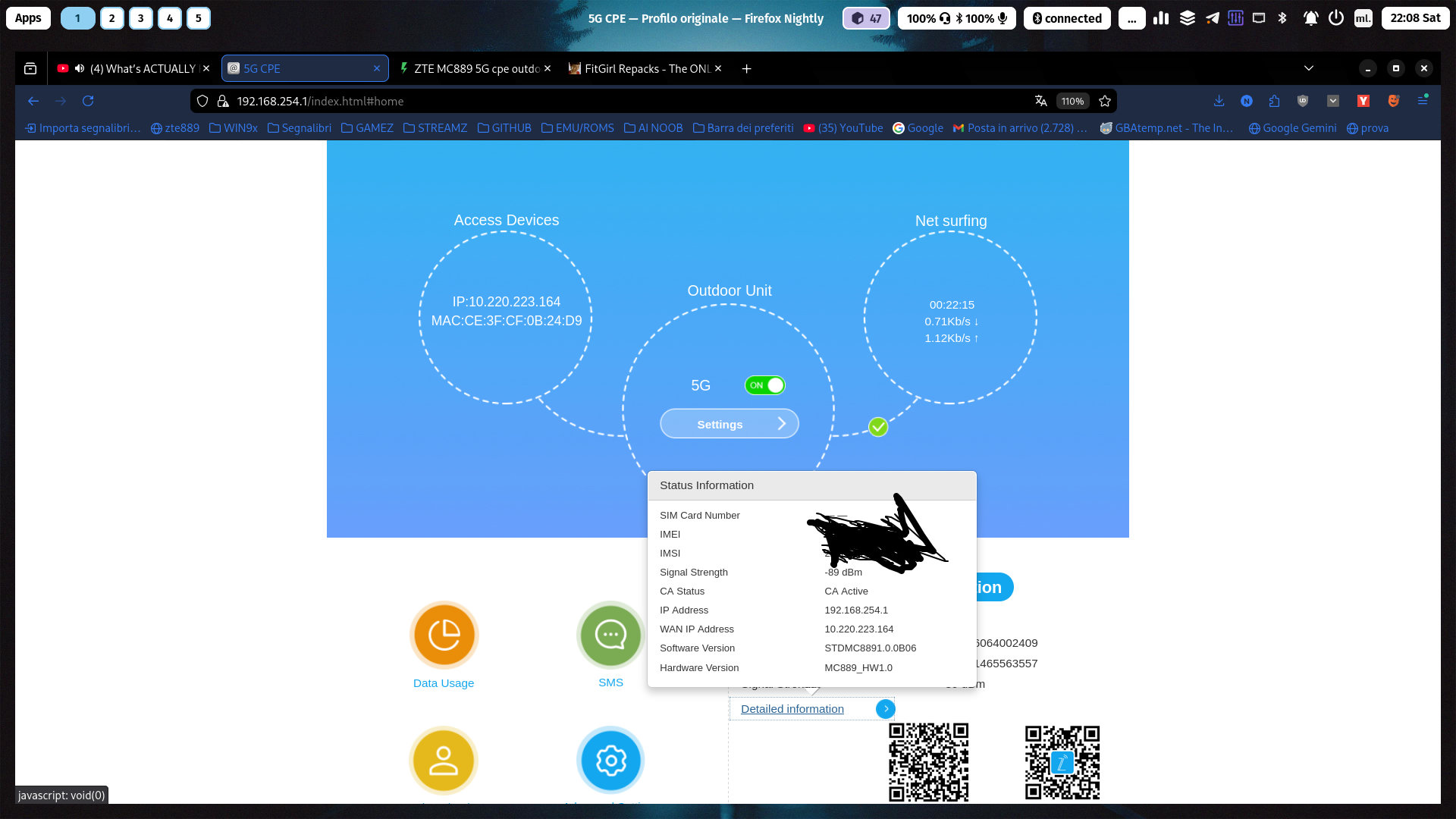Bookmark page with the star icon

tap(1105, 101)
